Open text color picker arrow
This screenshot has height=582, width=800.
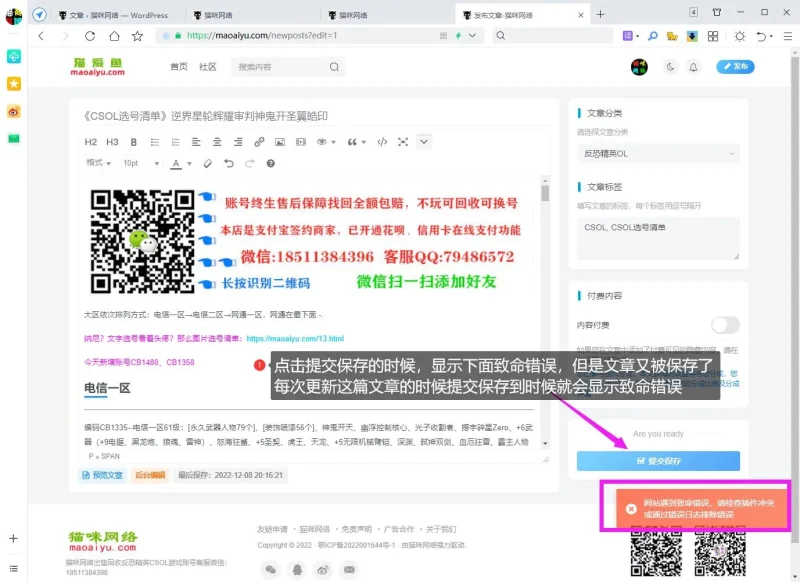[189, 164]
